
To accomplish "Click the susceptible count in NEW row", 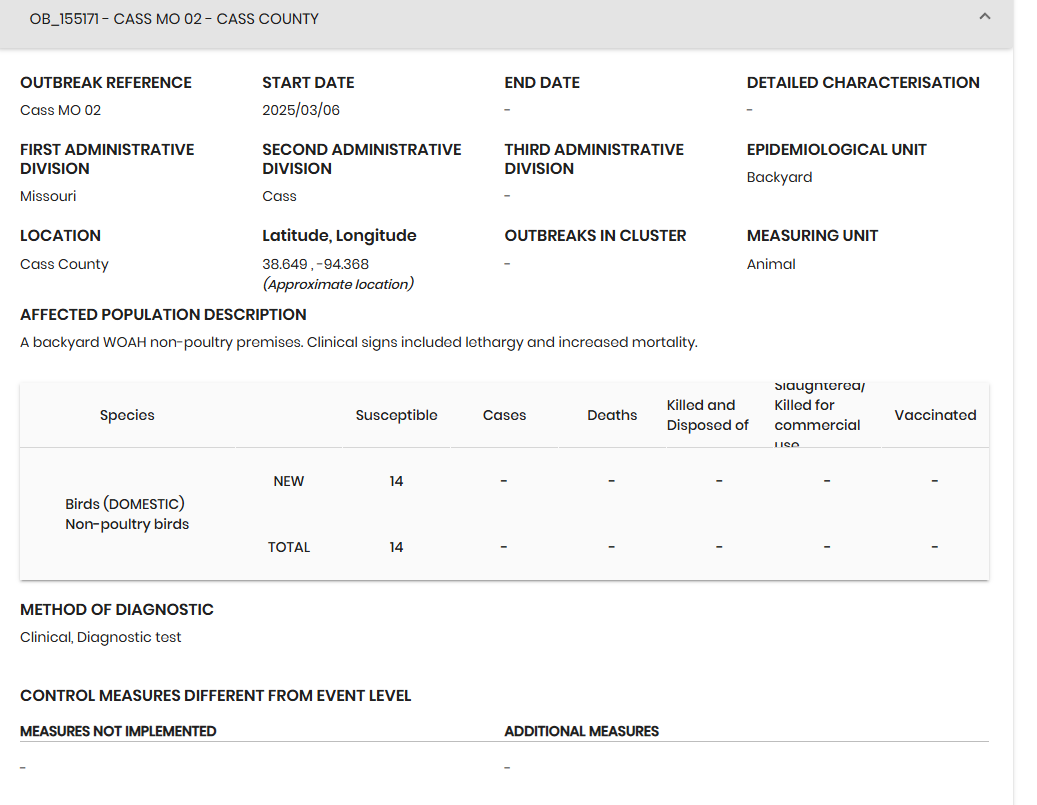I will [x=396, y=481].
